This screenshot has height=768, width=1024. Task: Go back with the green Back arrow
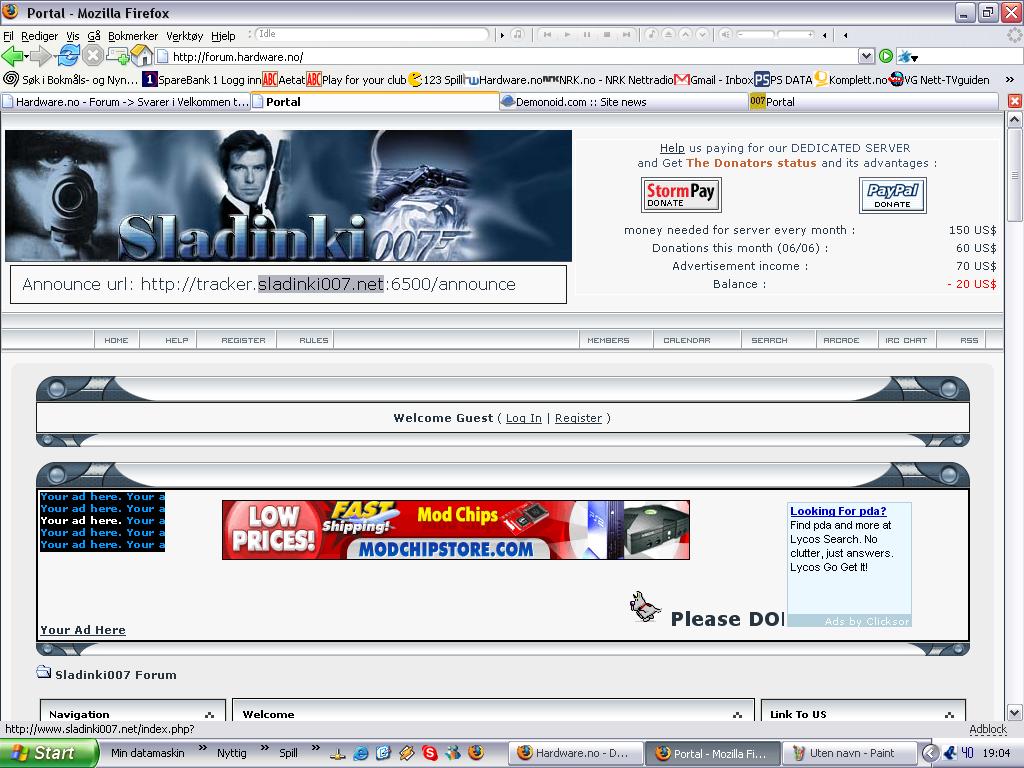pyautogui.click(x=10, y=57)
